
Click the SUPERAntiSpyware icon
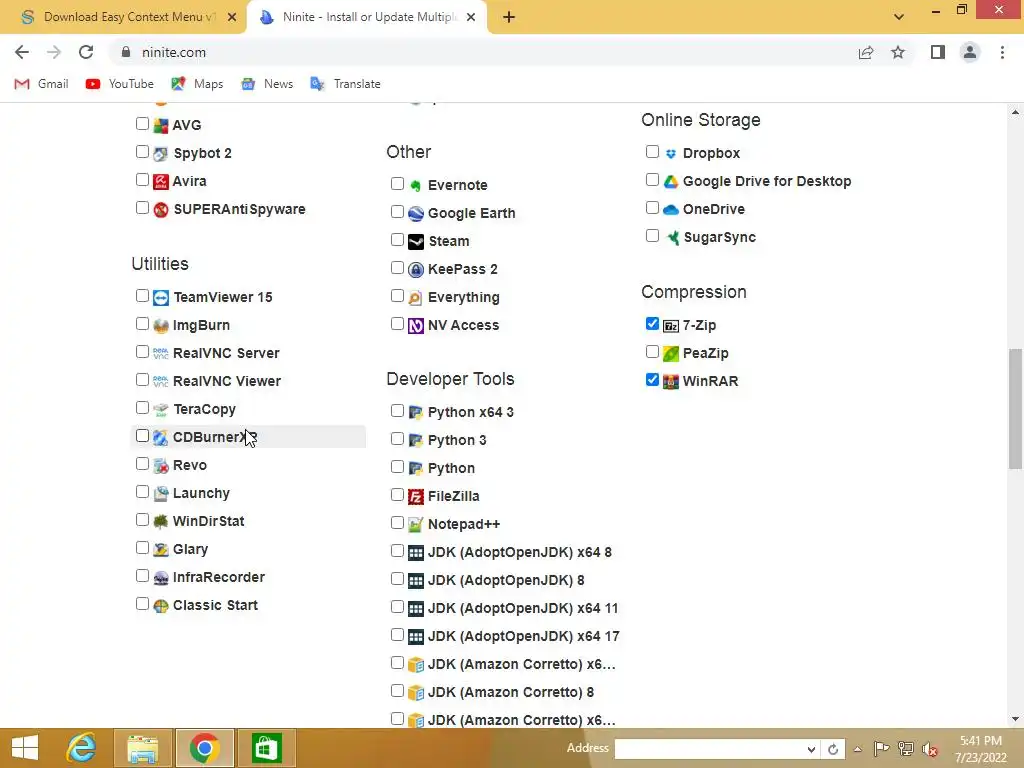161,210
